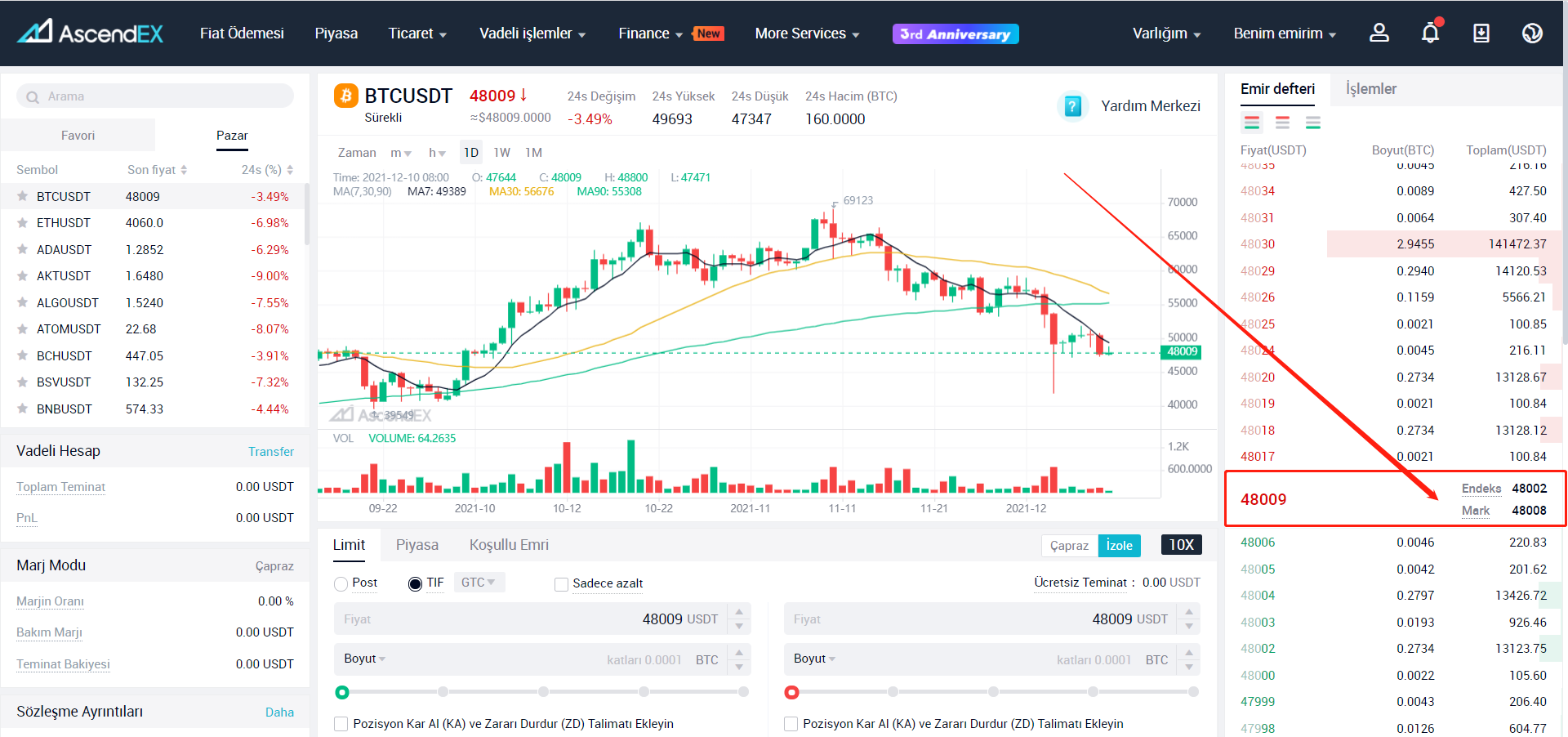1568x737 pixels.
Task: Open the Vadeli işlemler dropdown menu
Action: point(532,33)
